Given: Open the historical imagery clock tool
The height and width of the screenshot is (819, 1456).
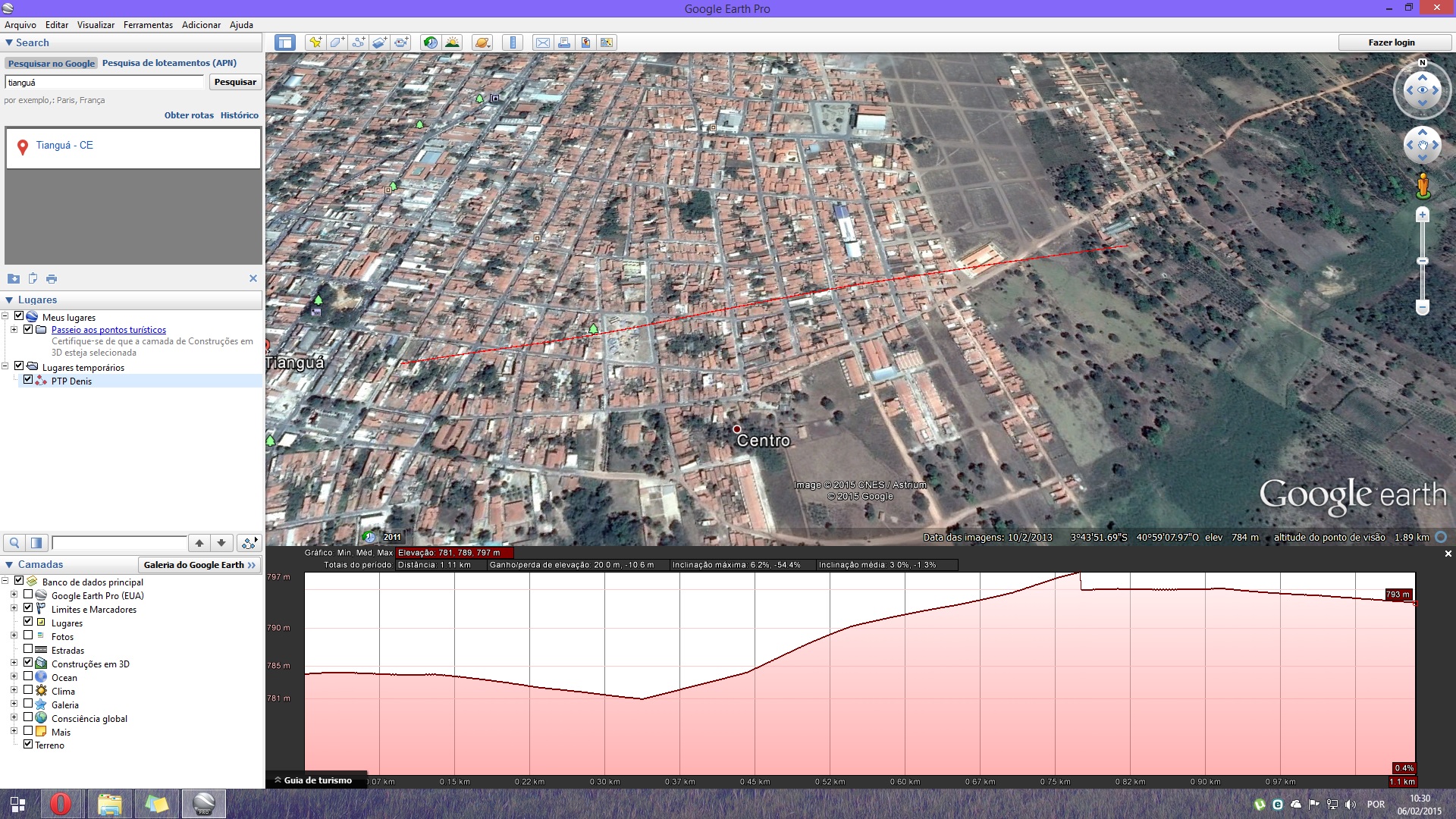Looking at the screenshot, I should [431, 42].
